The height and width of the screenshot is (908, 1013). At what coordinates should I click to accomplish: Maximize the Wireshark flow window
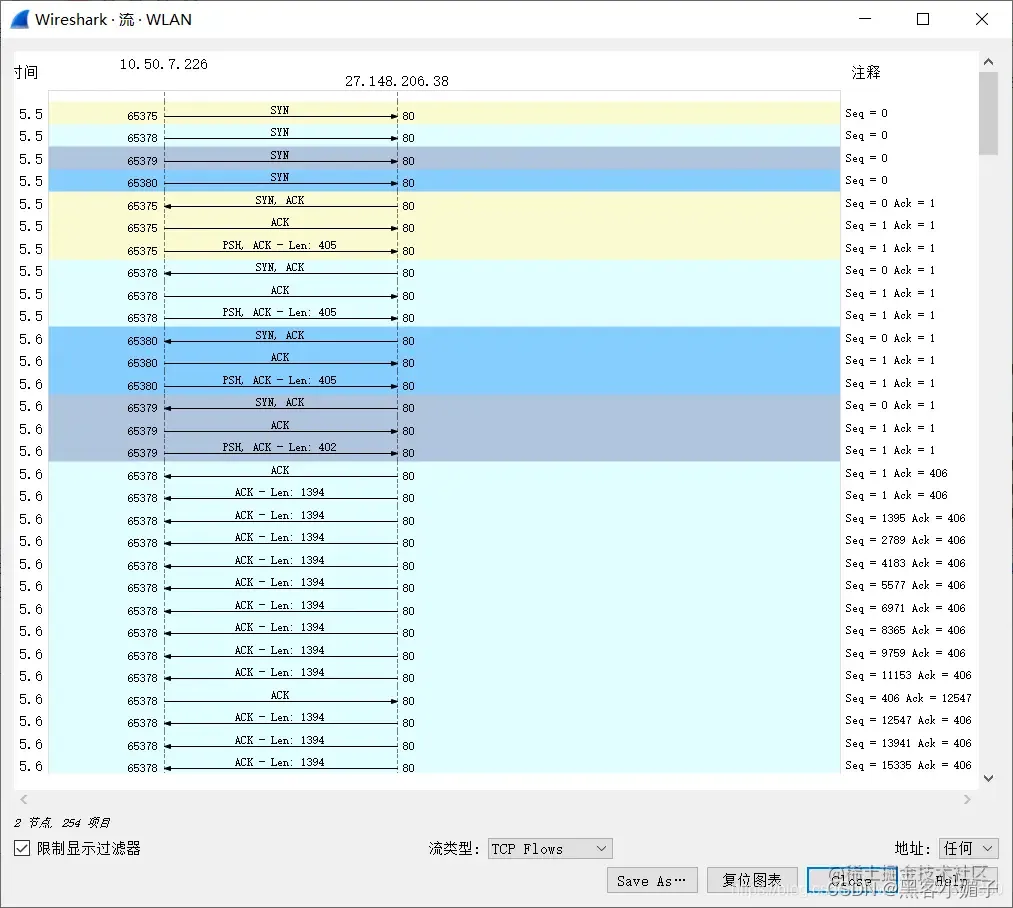[923, 19]
